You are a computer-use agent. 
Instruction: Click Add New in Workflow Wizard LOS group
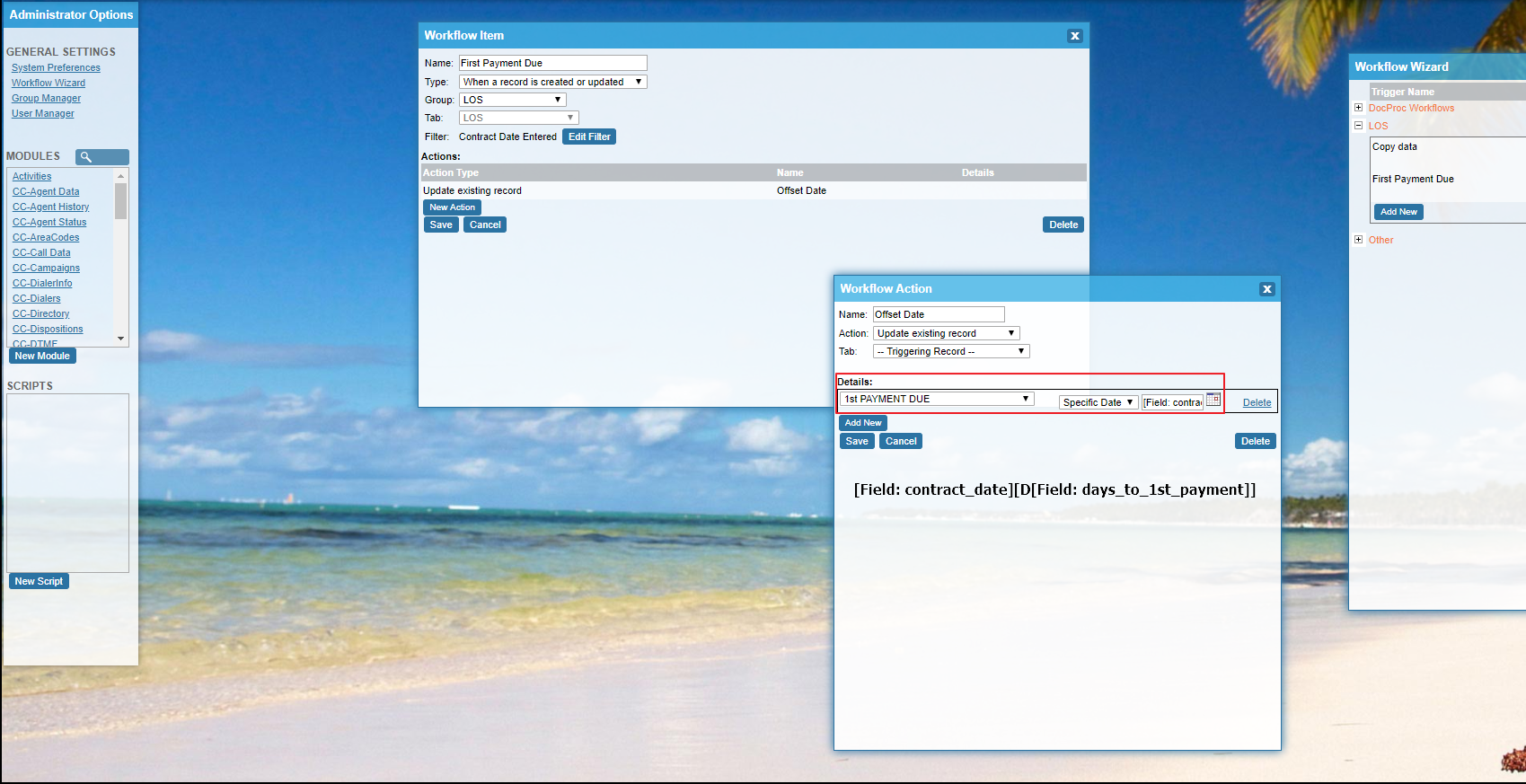click(1398, 212)
